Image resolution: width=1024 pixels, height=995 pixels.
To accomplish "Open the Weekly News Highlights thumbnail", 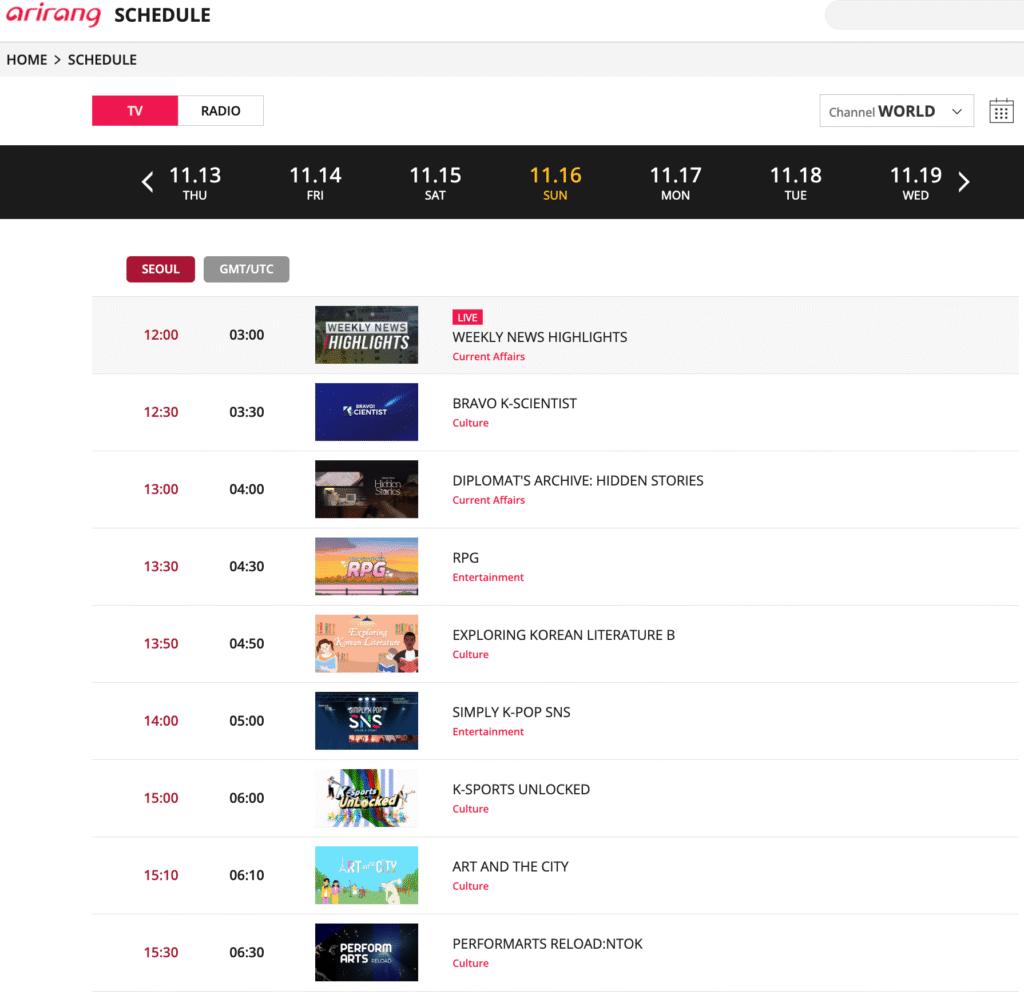I will (x=366, y=335).
